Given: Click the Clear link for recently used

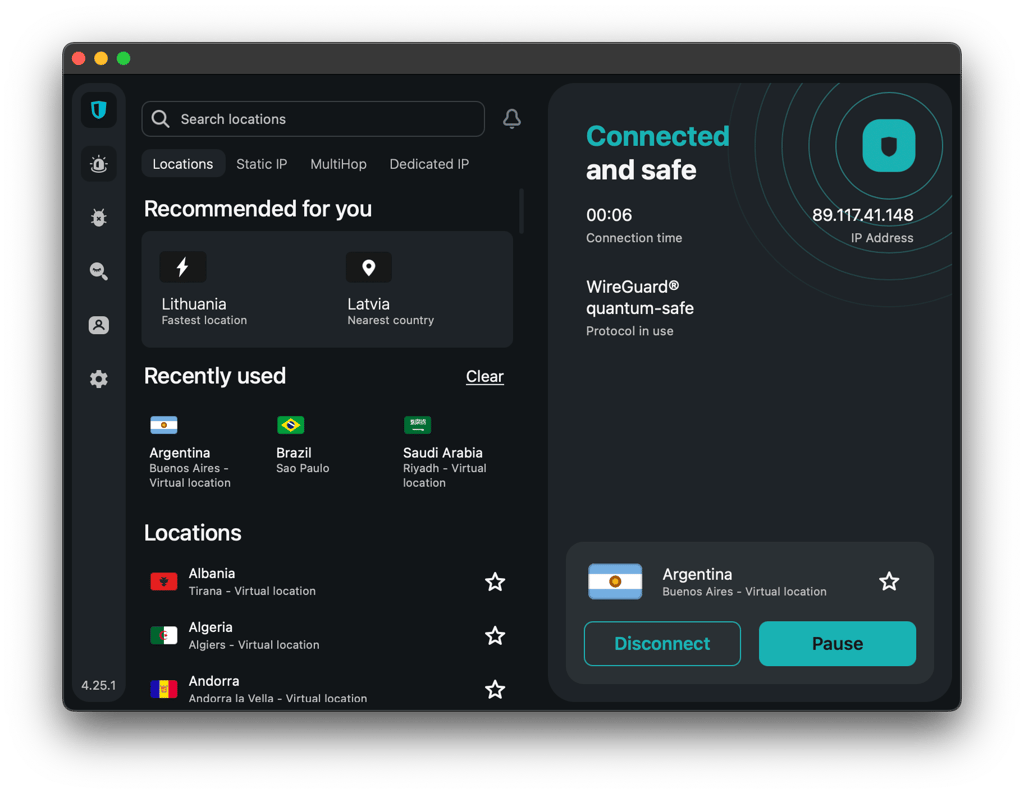Looking at the screenshot, I should click(485, 377).
